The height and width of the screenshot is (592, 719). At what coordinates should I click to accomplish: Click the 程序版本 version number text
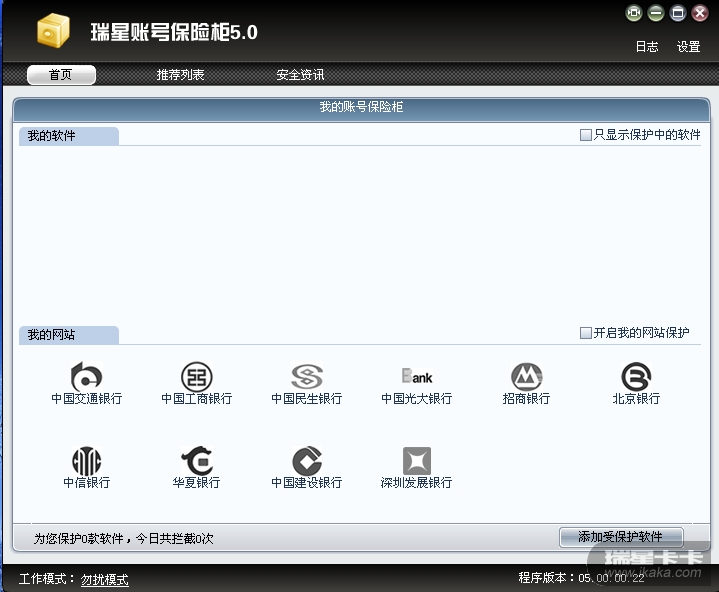click(581, 578)
